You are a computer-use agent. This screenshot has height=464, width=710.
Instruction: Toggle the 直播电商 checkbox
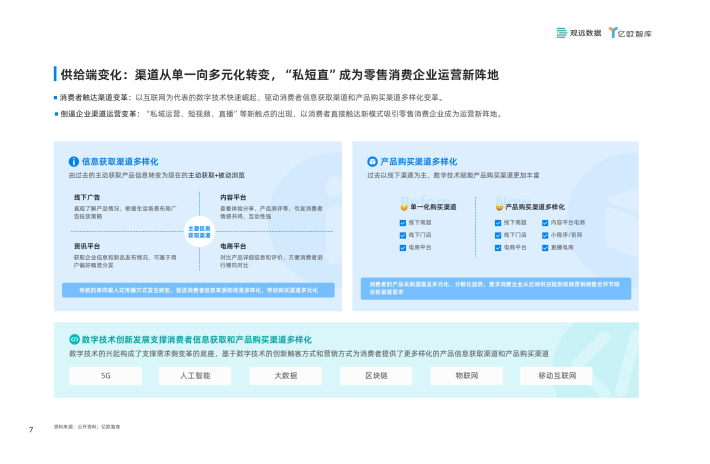click(x=545, y=248)
